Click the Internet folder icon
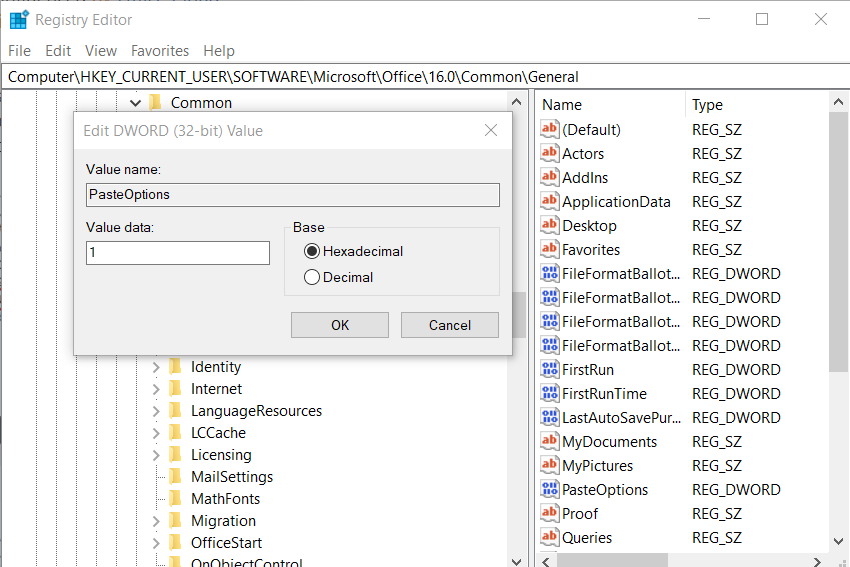The image size is (850, 567). point(176,389)
